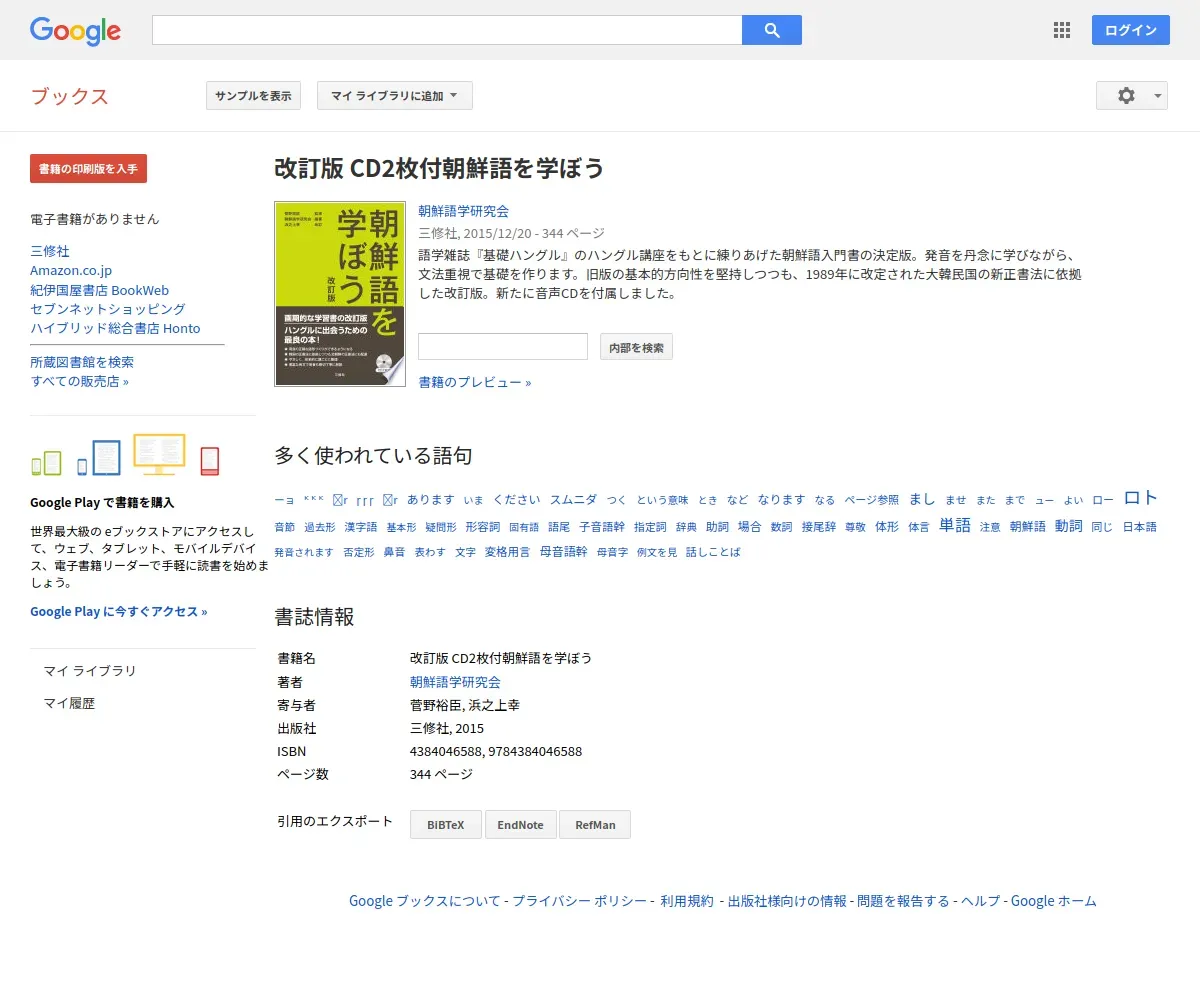Click the blue search magnifier button
This screenshot has width=1200, height=1003.
[x=772, y=30]
